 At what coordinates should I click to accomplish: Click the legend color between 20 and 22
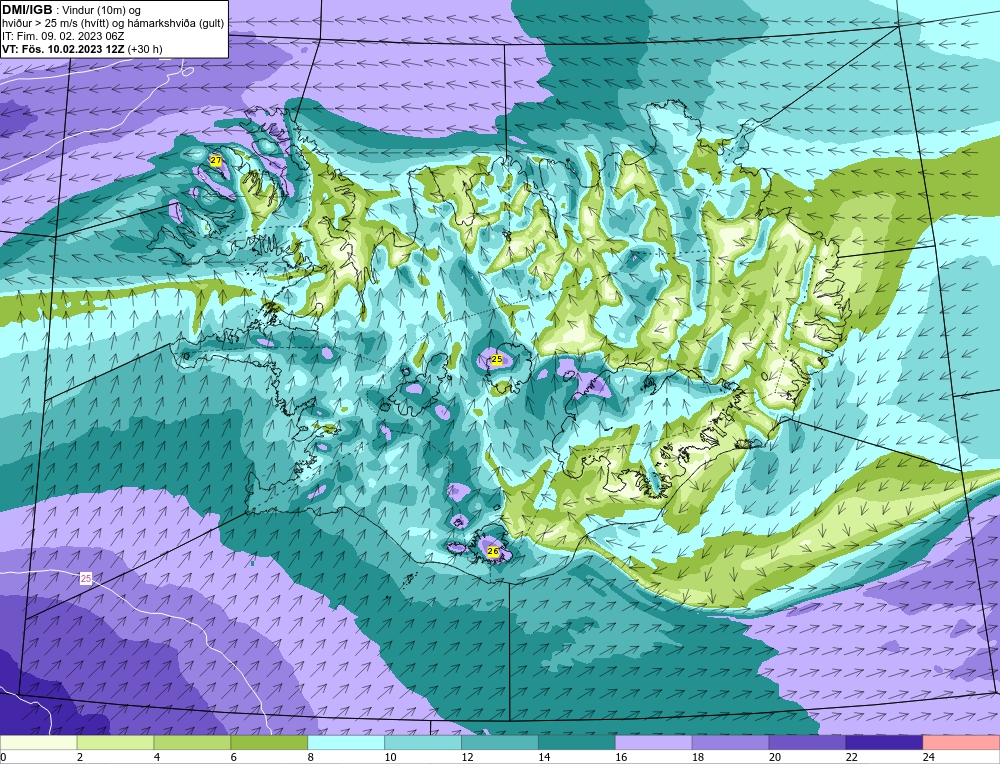[807, 743]
